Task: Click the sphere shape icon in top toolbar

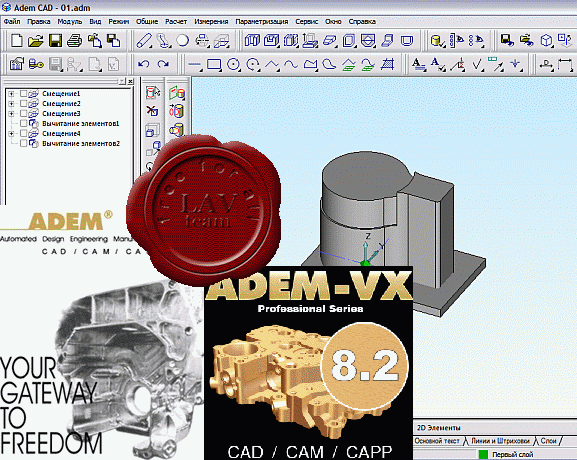Action: (x=183, y=40)
